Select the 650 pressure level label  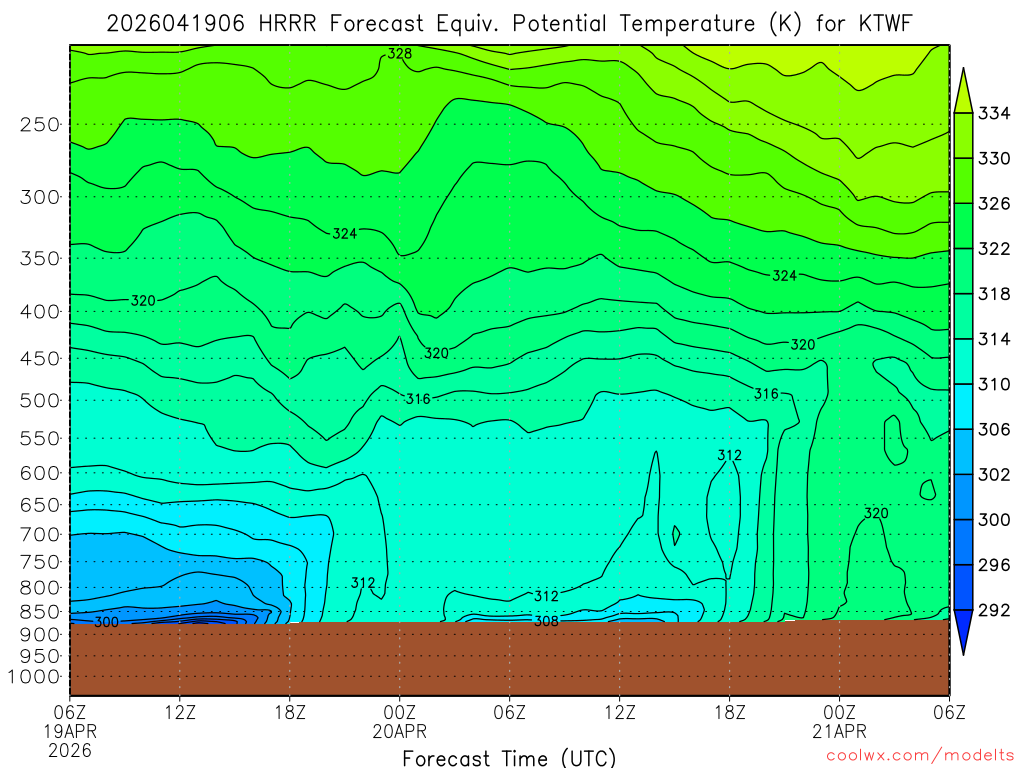[x=40, y=505]
